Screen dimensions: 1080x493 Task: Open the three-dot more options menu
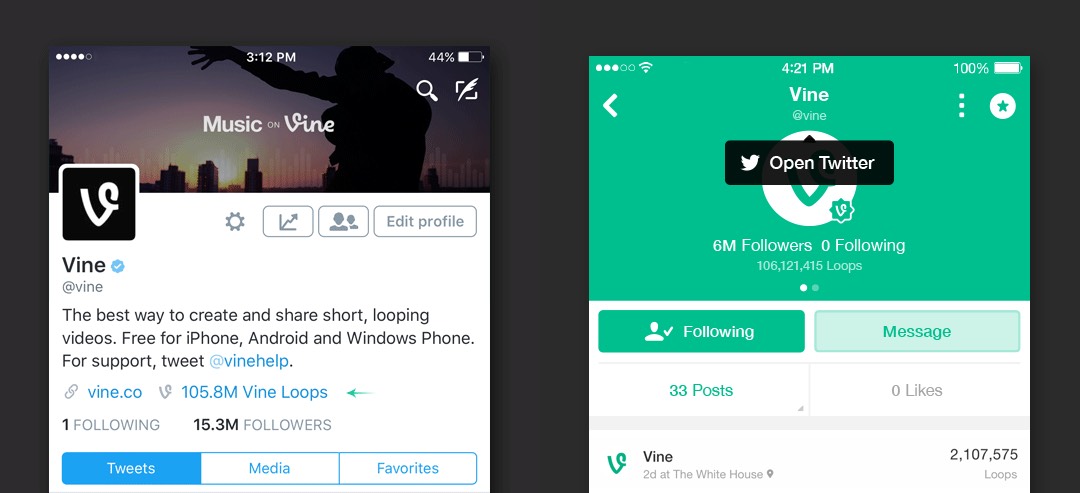click(x=962, y=105)
